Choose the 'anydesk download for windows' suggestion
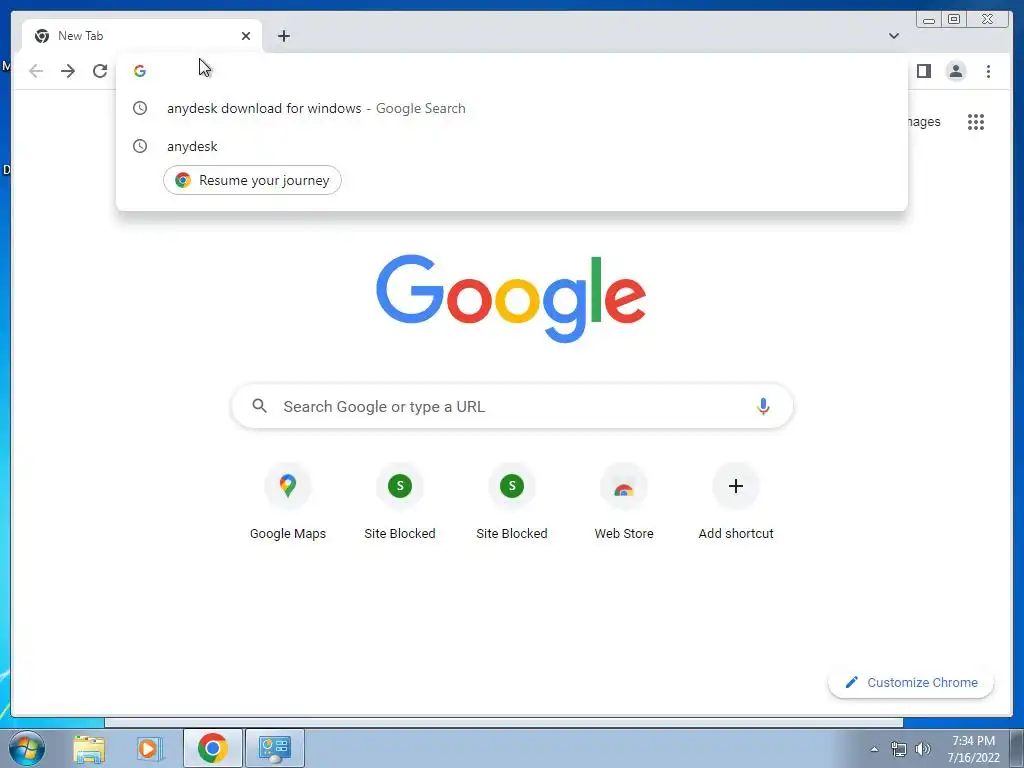This screenshot has height=768, width=1024. (x=511, y=108)
